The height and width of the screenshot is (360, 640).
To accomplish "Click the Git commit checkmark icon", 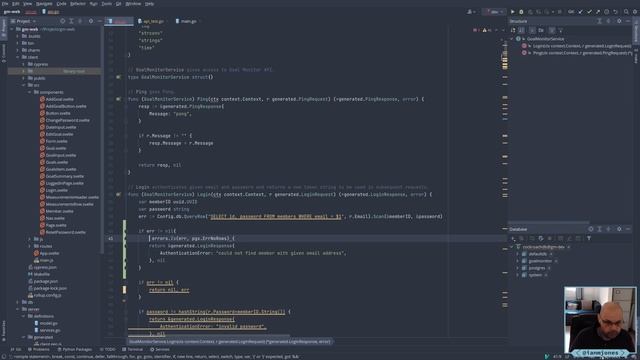I will [589, 12].
